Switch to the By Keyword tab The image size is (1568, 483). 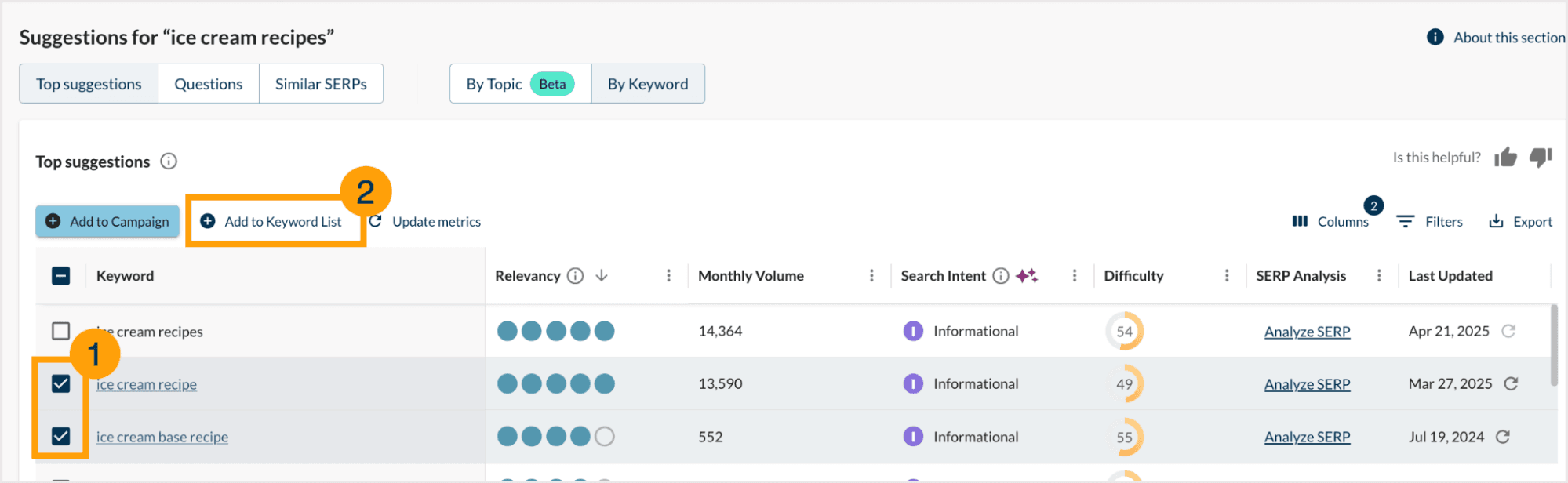point(647,84)
